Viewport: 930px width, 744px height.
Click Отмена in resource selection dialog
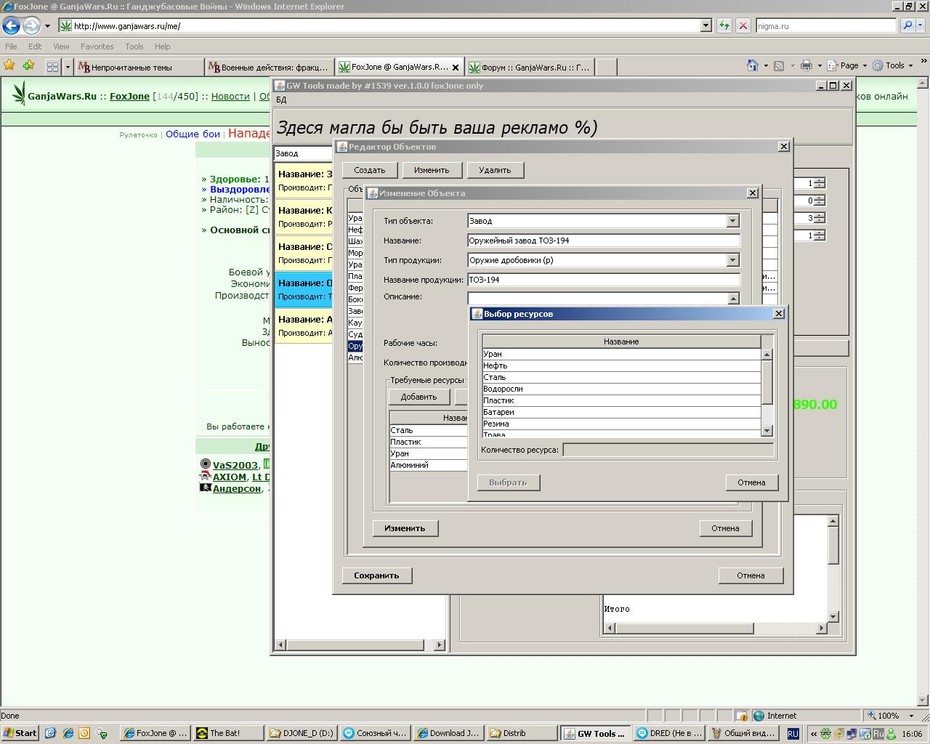click(x=751, y=482)
